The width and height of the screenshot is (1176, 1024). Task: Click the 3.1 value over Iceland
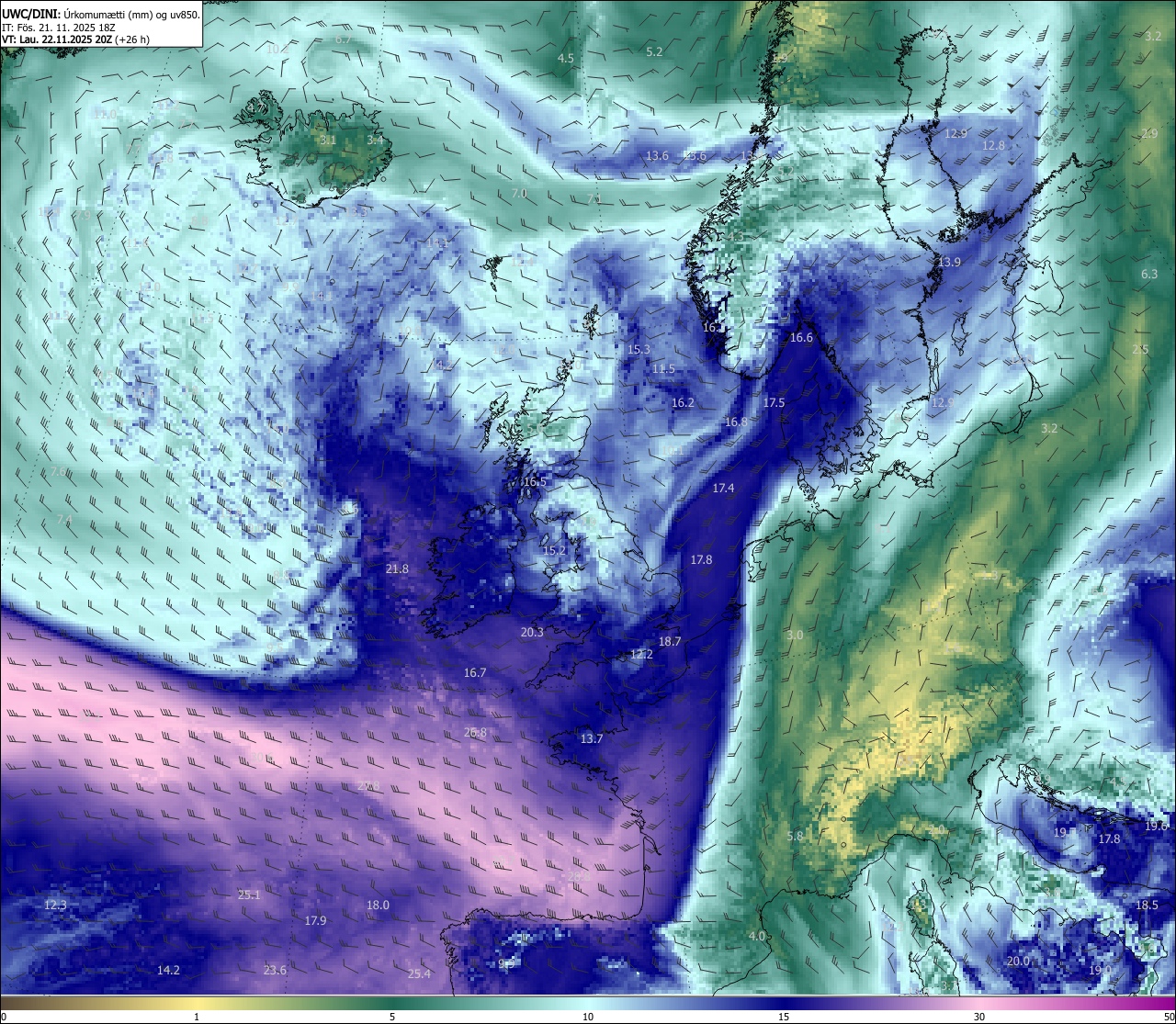[328, 140]
